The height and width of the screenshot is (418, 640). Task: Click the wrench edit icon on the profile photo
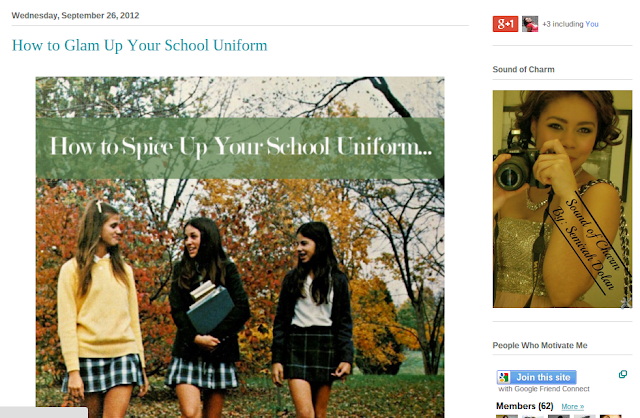[627, 302]
